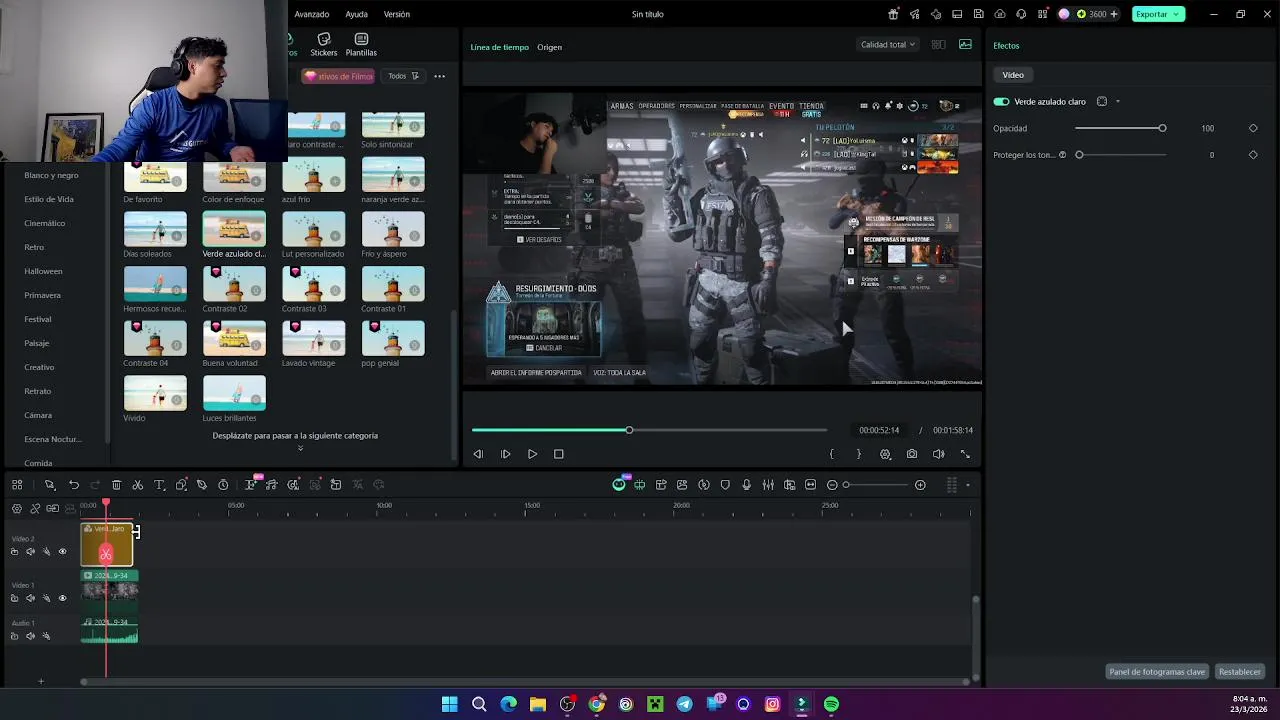This screenshot has width=1280, height=720.
Task: Open the Exportar dropdown arrow
Action: 1178,14
